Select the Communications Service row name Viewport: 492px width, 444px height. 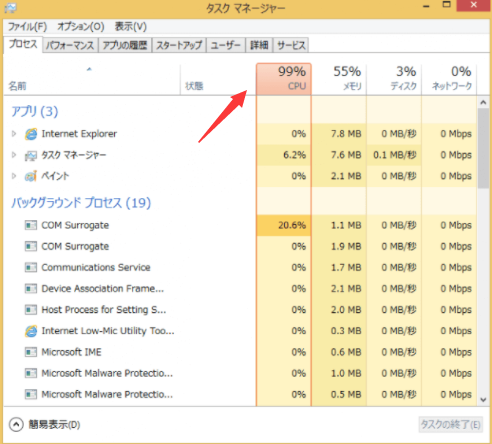[96, 267]
